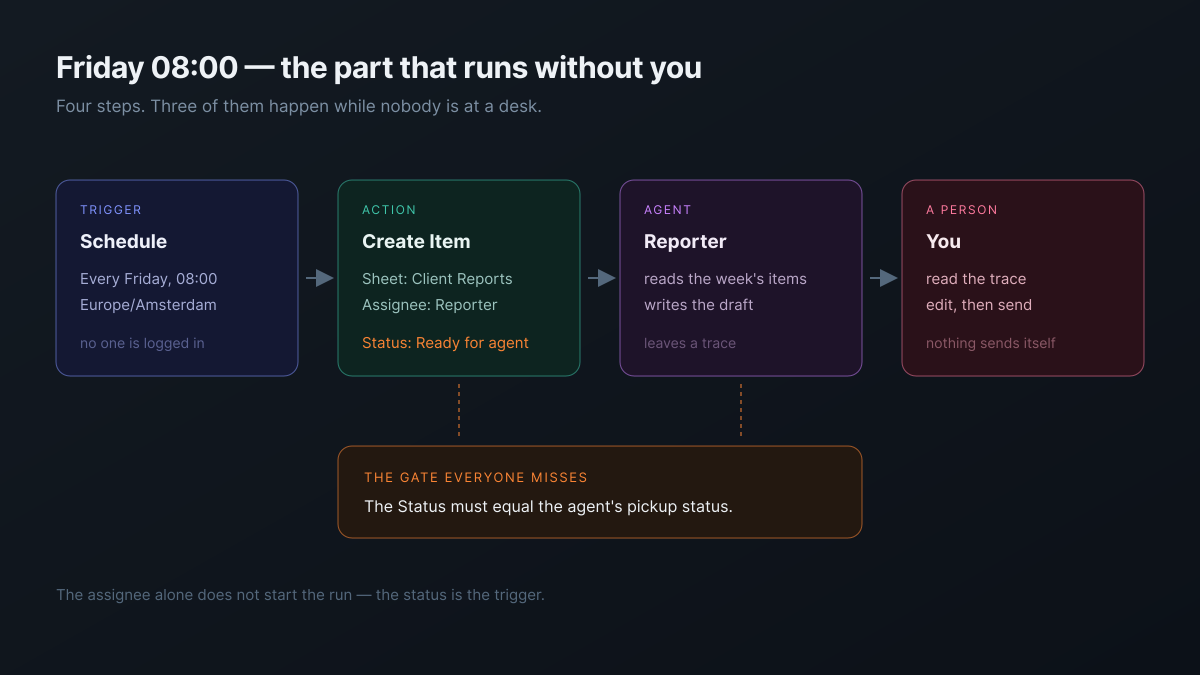Click the 'You' card title
This screenshot has height=675, width=1200.
click(x=943, y=241)
